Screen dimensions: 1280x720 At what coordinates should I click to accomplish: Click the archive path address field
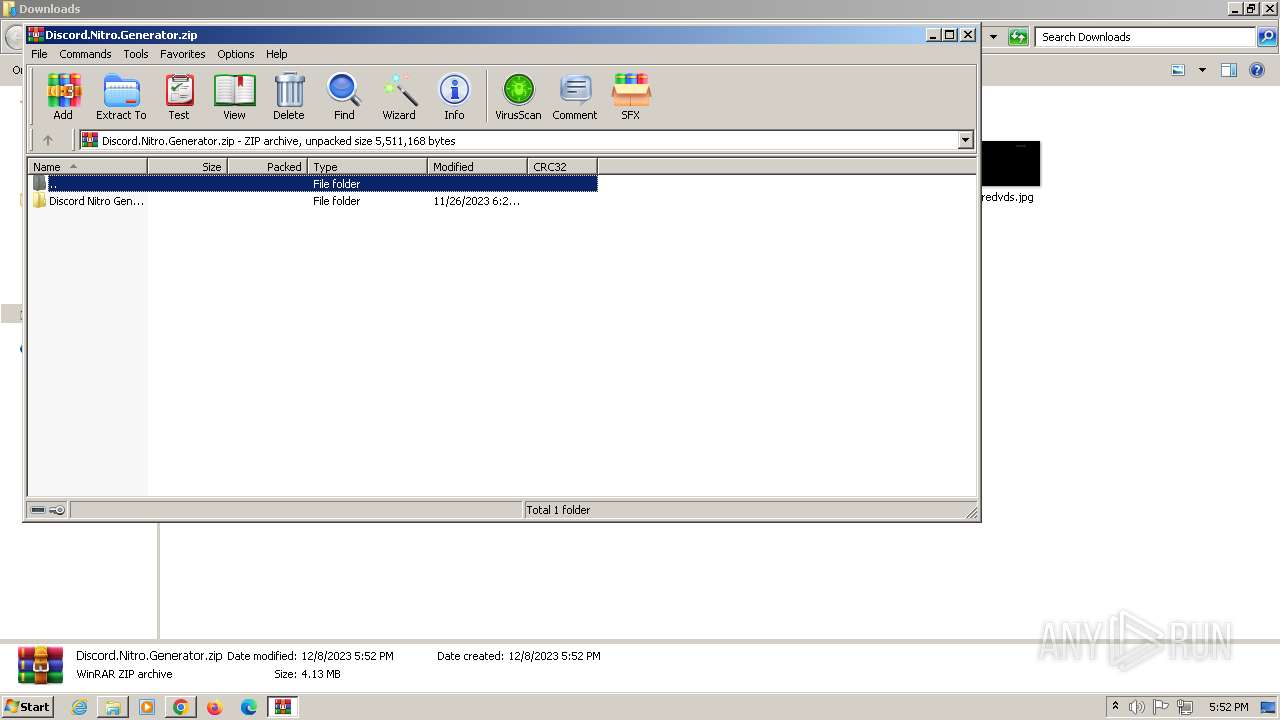coord(518,141)
